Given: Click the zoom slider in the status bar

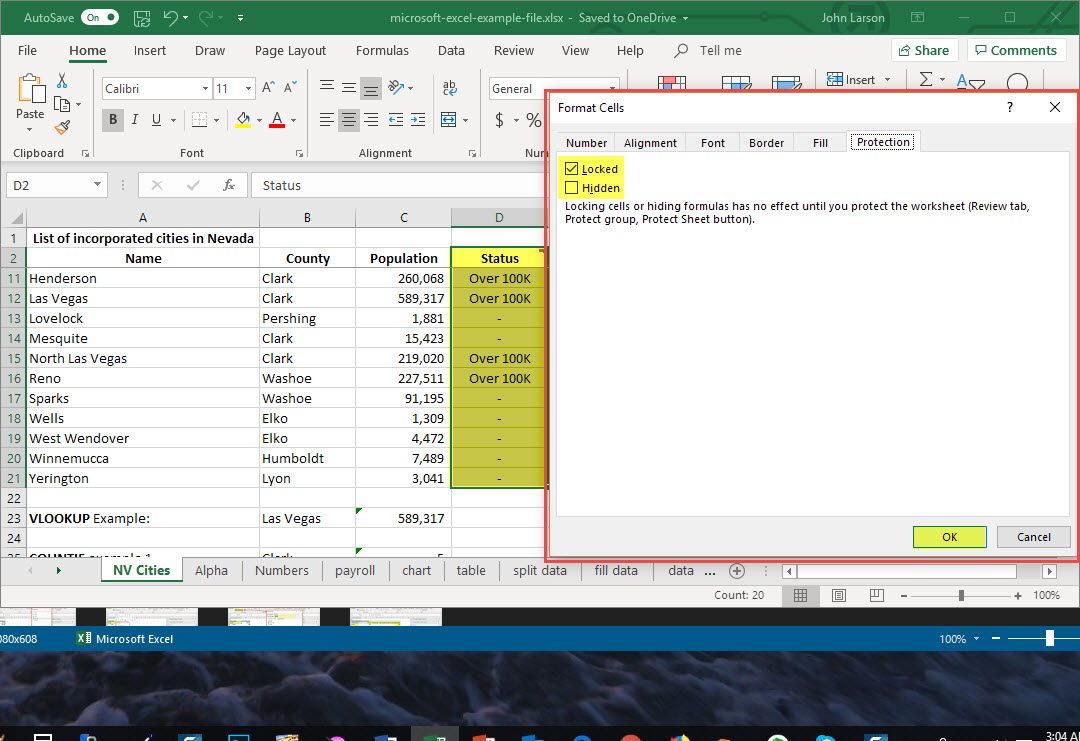Looking at the screenshot, I should 961,595.
